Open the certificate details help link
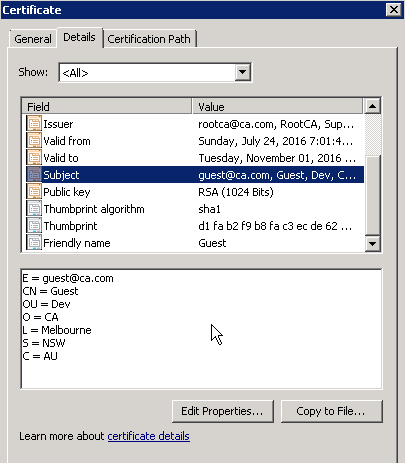405x463 pixels. (149, 436)
